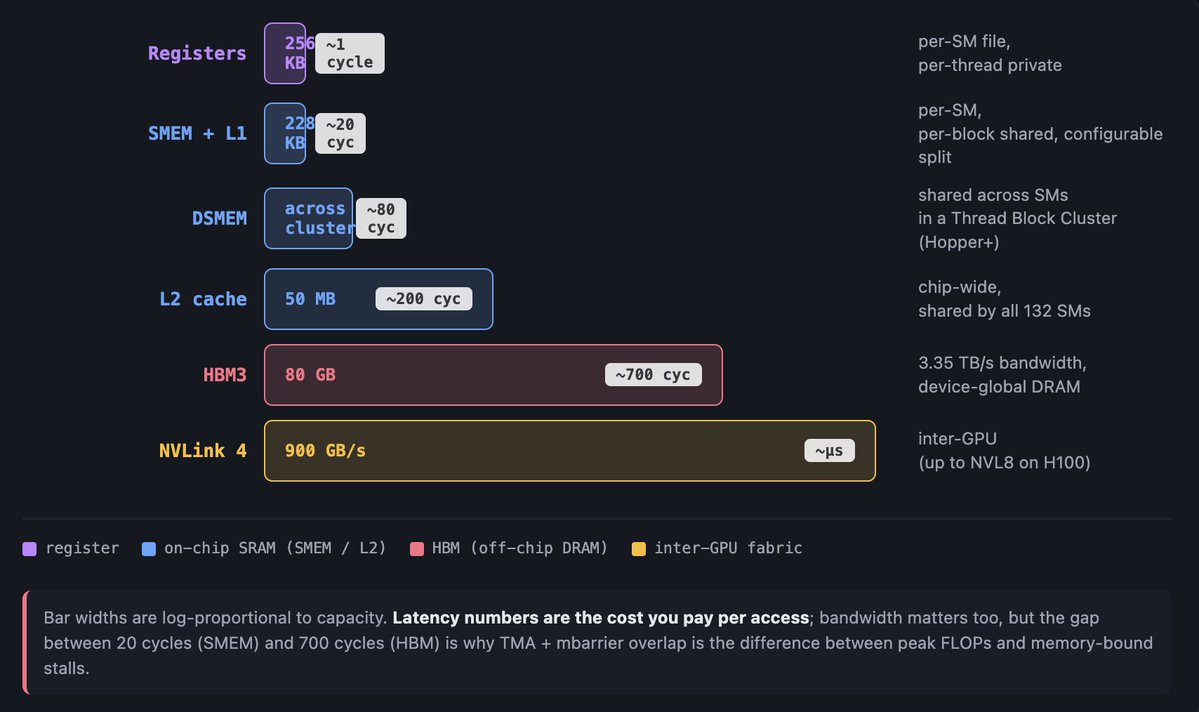Click the ~µs latency badge
The width and height of the screenshot is (1199, 712).
pos(829,451)
